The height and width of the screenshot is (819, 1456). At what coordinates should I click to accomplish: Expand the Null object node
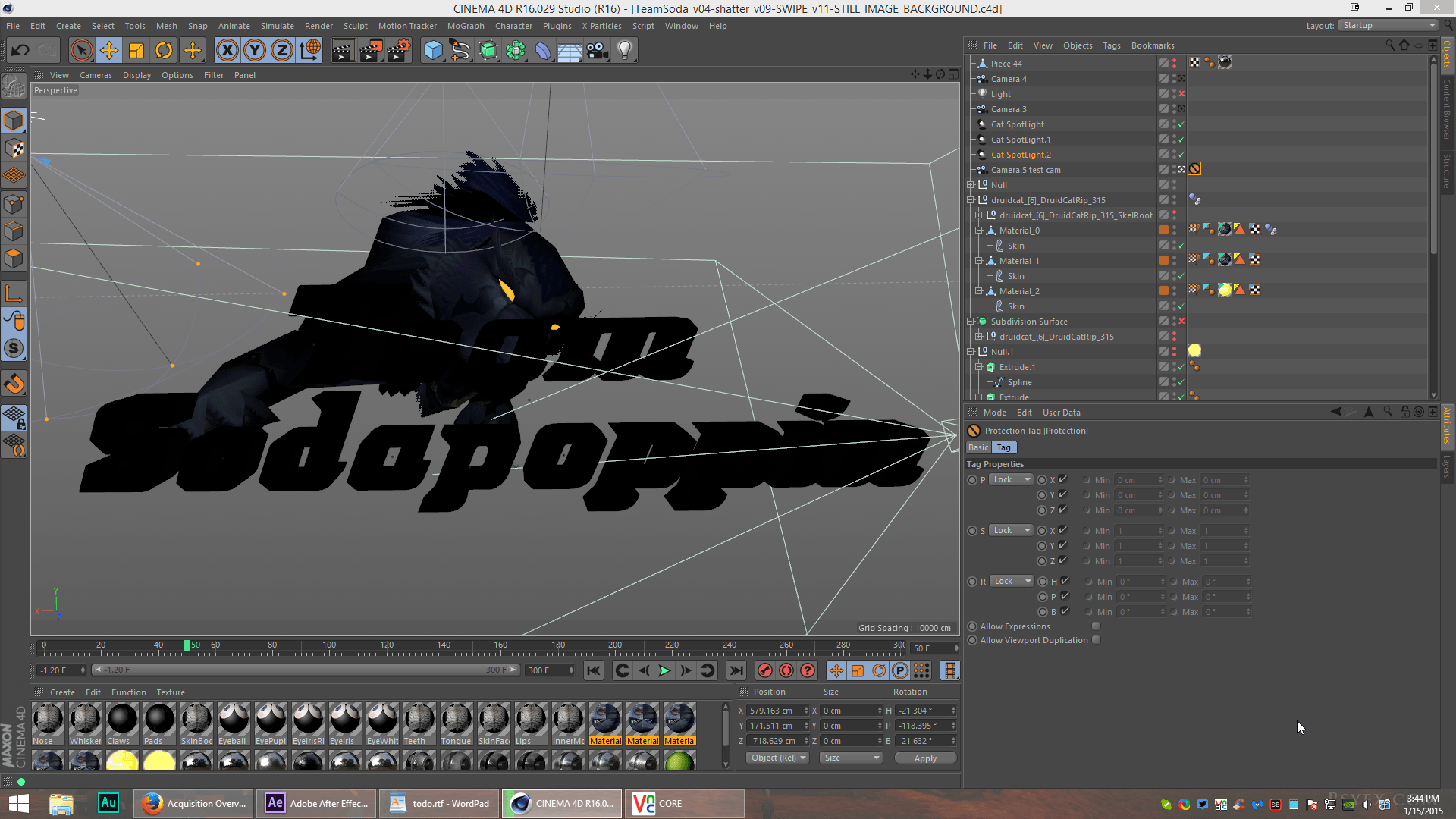click(x=971, y=185)
